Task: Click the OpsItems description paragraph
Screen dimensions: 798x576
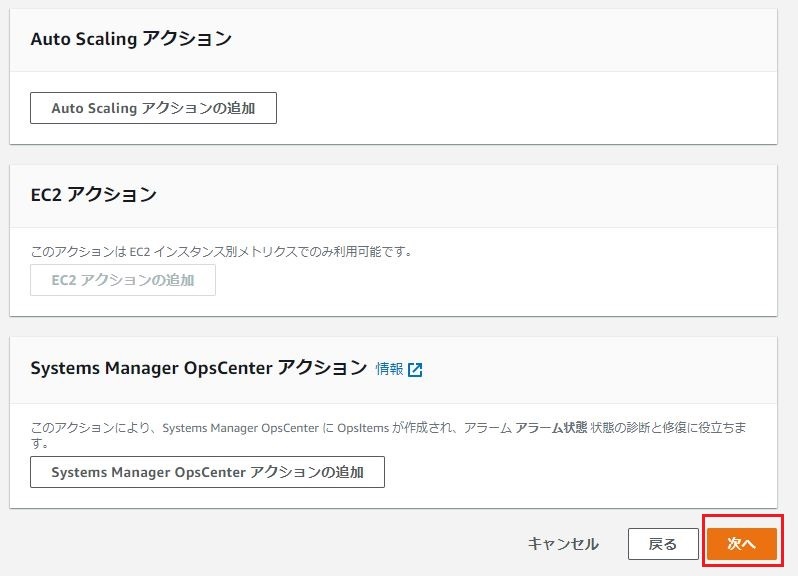Action: pos(388,435)
